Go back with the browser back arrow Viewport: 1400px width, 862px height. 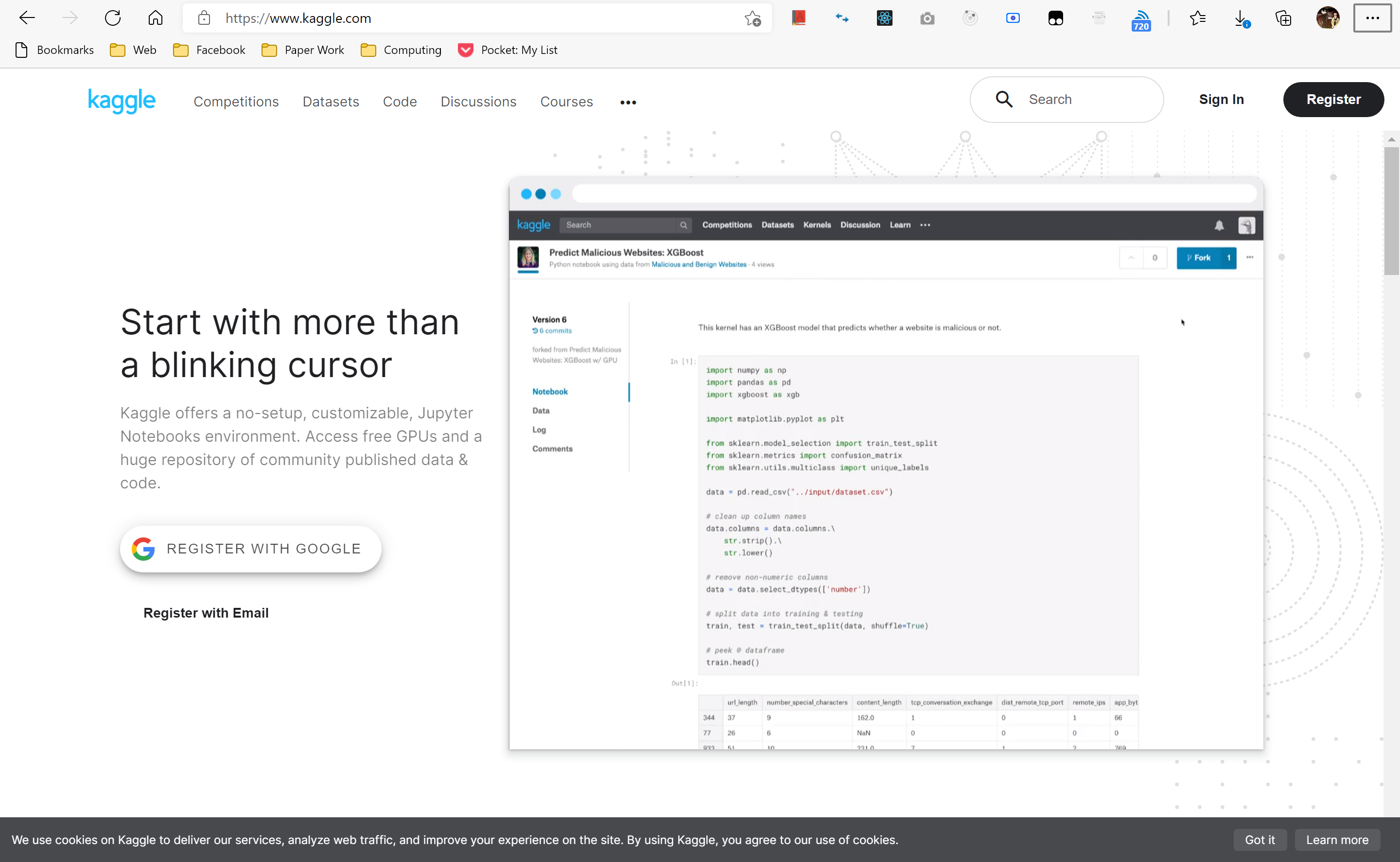coord(27,18)
